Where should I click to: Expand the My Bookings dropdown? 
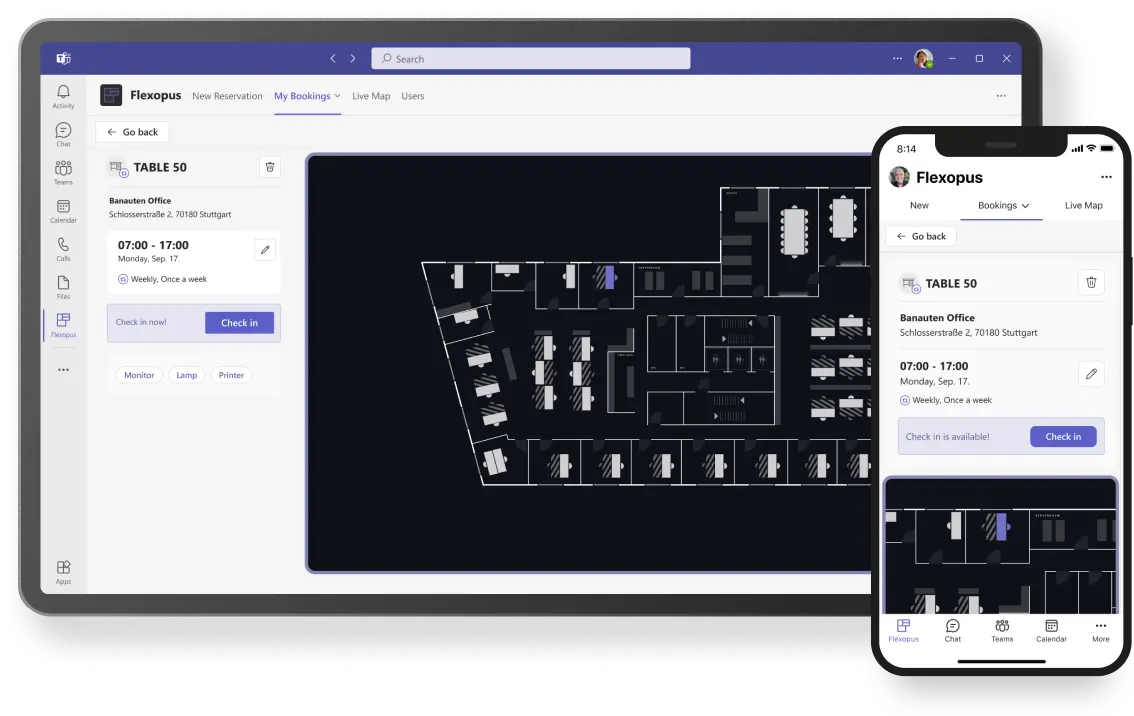336,95
